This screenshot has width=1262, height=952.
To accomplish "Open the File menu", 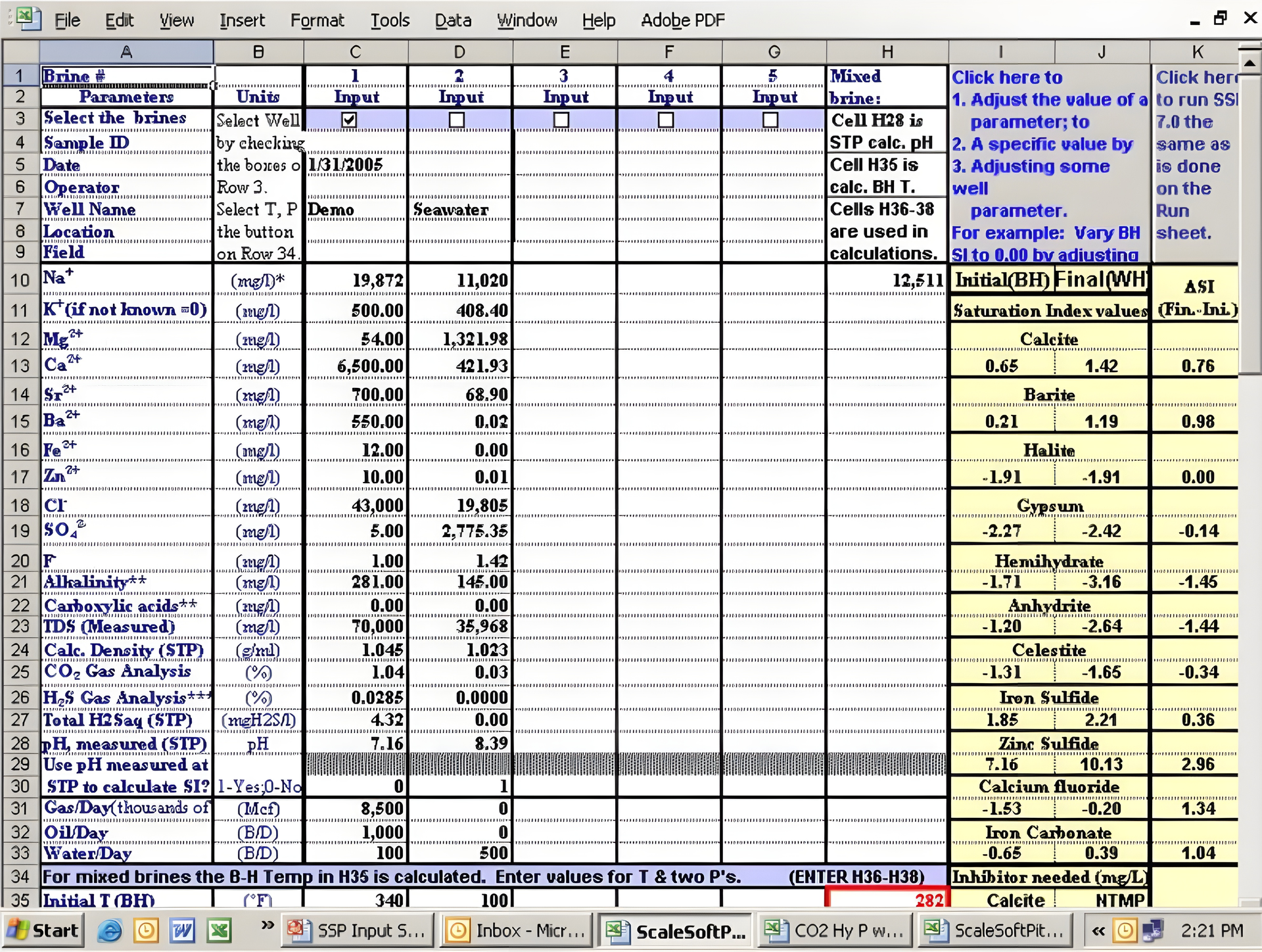I will [x=67, y=20].
